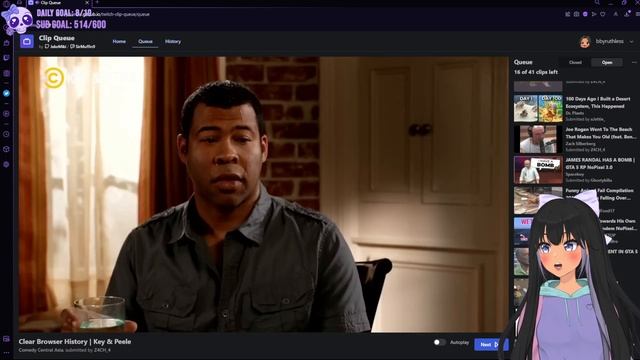Open queue options three-dot menu
Image resolution: width=640 pixels, height=360 pixels.
[634, 62]
